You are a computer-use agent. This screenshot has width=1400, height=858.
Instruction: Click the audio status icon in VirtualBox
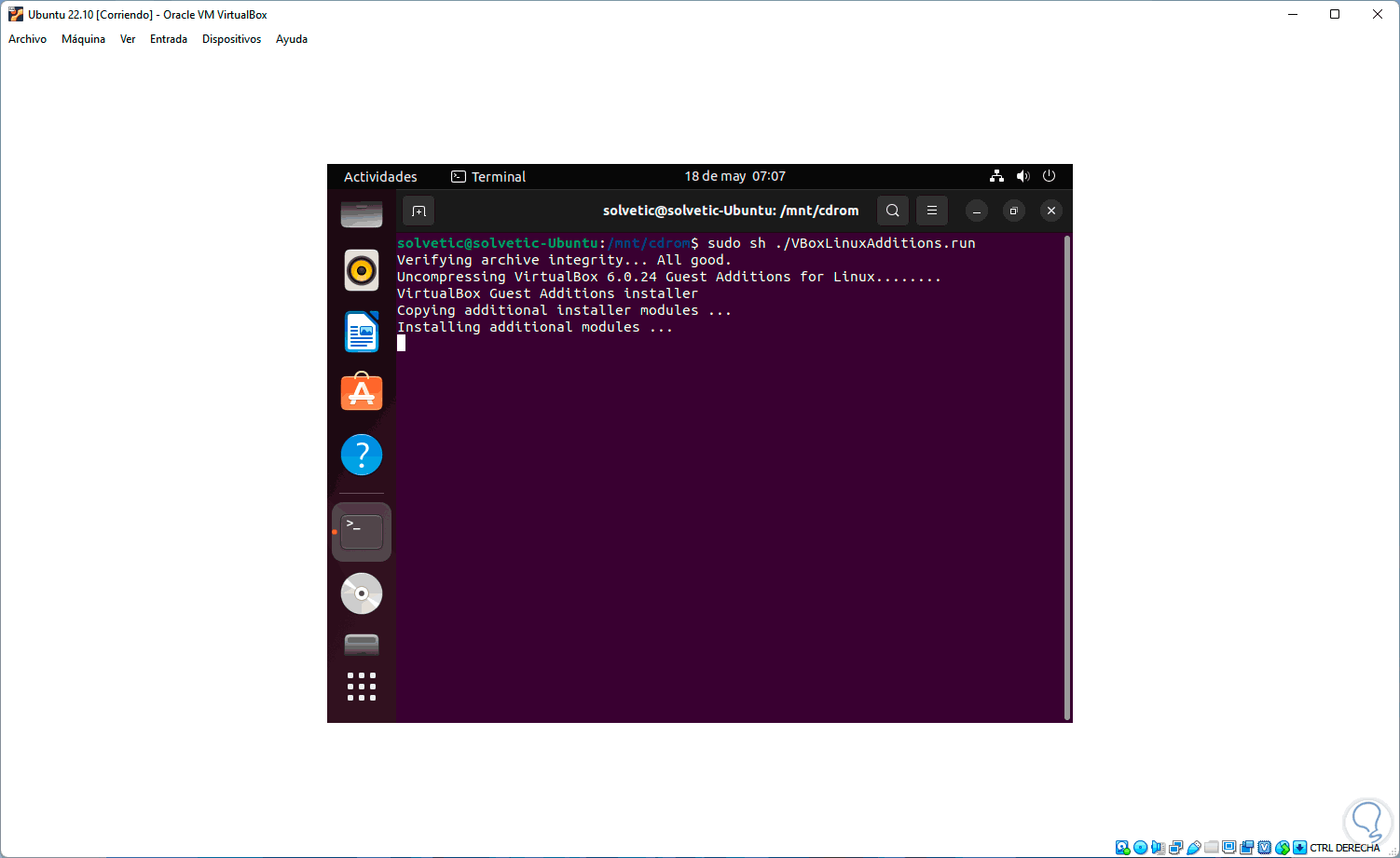tap(1158, 848)
